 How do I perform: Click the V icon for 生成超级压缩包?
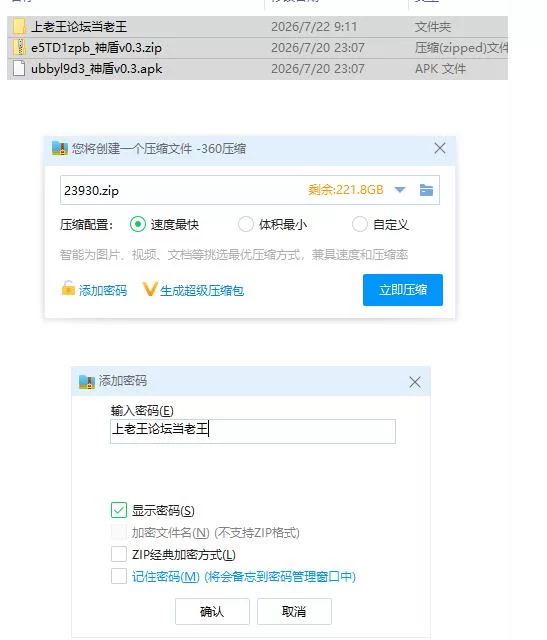150,289
